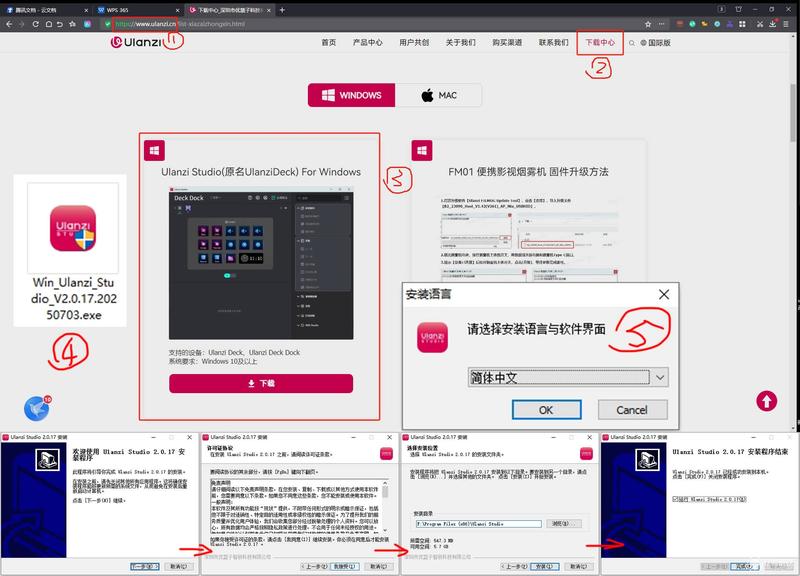Switch to 国际版 international site

tap(656, 43)
